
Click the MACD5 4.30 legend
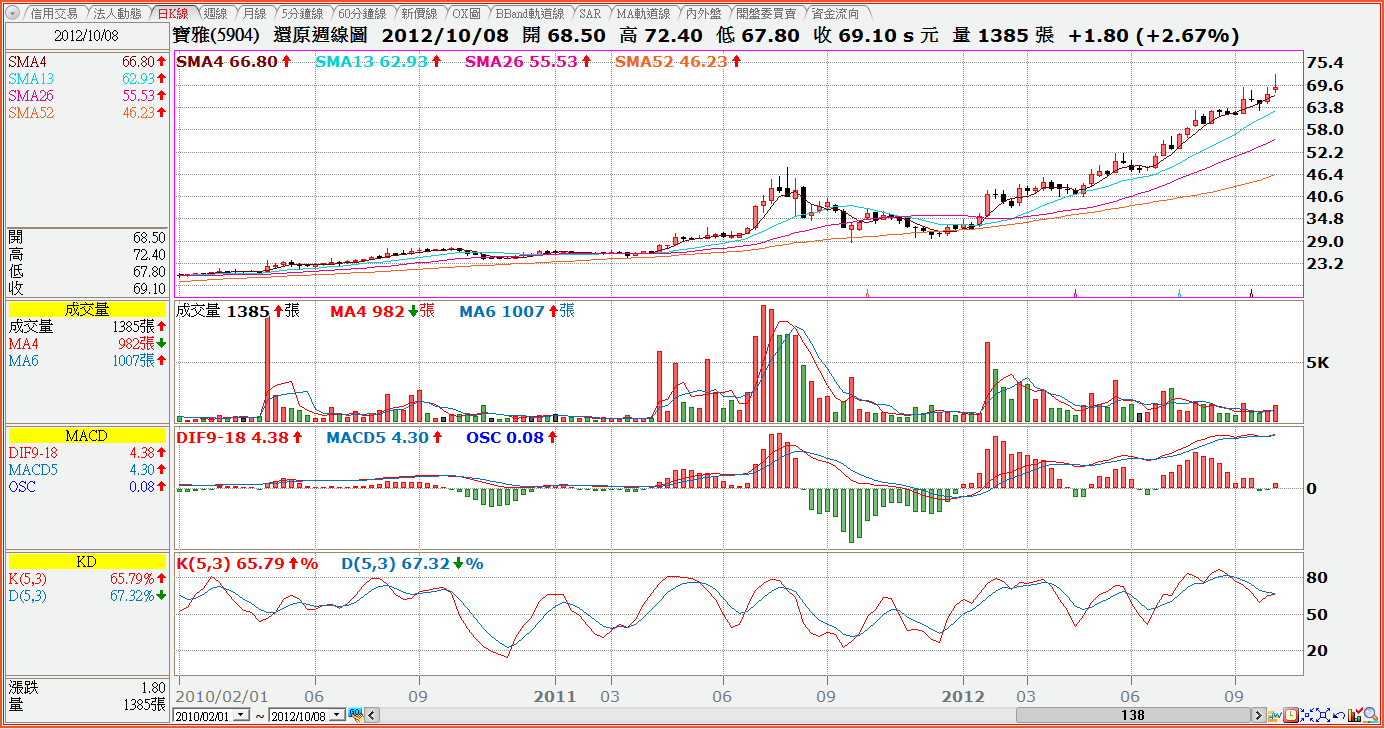(x=384, y=437)
